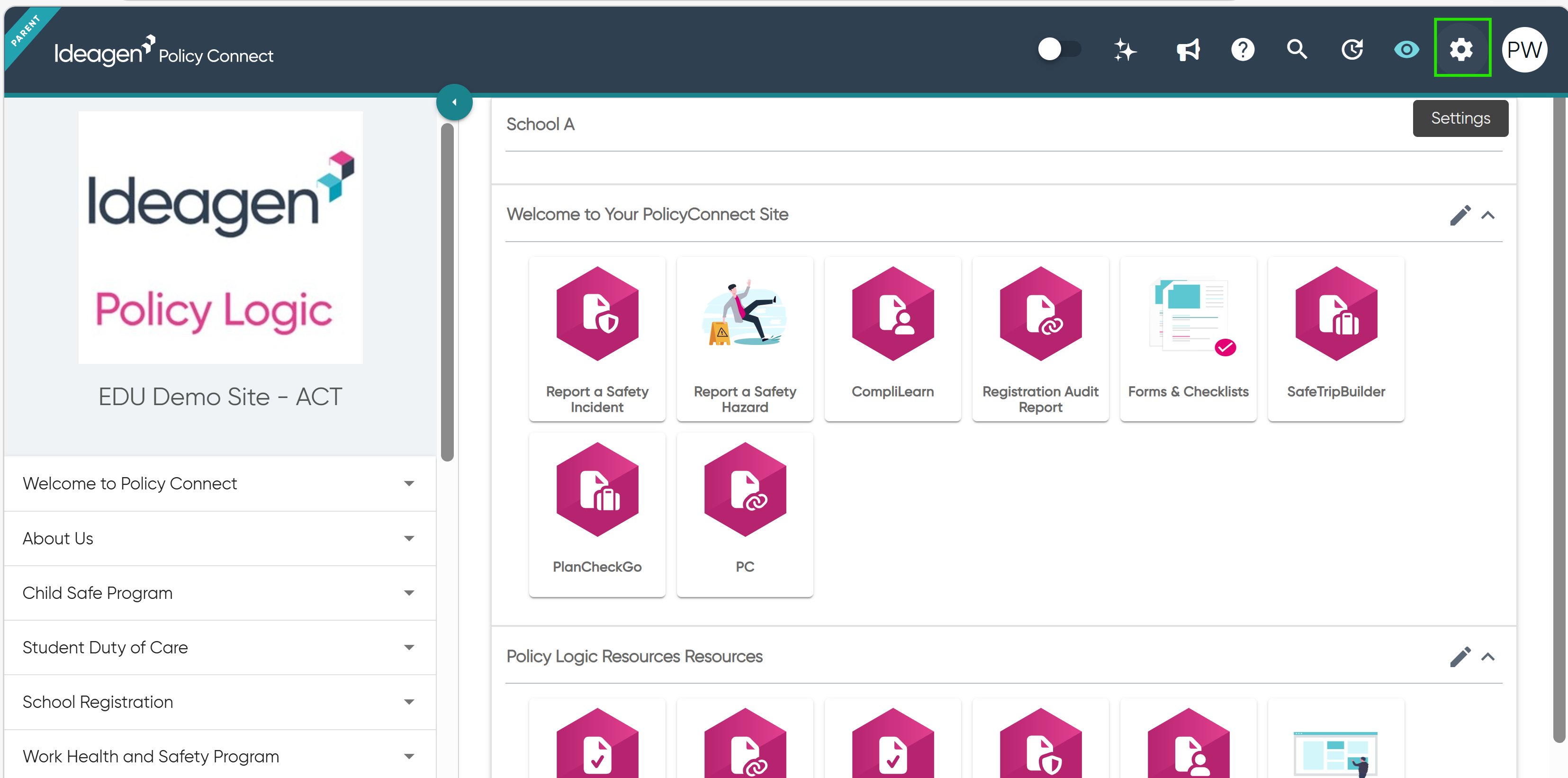1568x778 pixels.
Task: Open the PC tile
Action: click(745, 515)
